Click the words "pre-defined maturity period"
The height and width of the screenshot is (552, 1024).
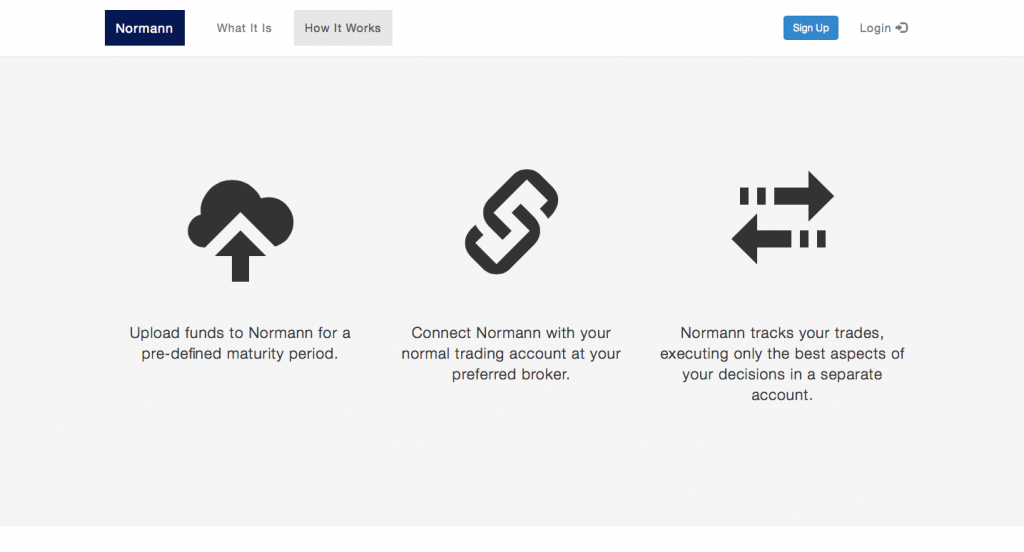240,354
